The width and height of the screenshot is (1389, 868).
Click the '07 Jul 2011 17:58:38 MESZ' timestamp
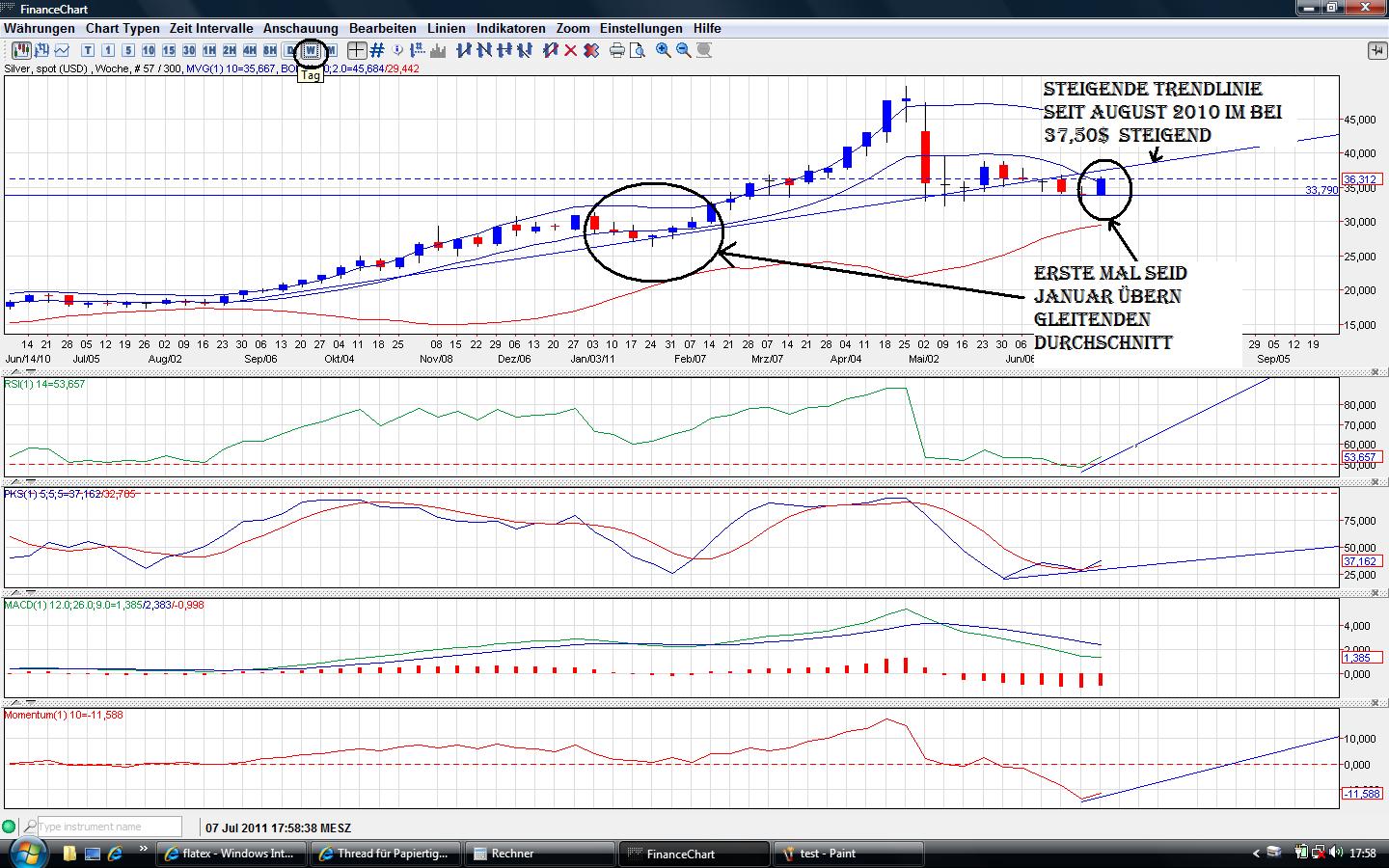tap(279, 827)
